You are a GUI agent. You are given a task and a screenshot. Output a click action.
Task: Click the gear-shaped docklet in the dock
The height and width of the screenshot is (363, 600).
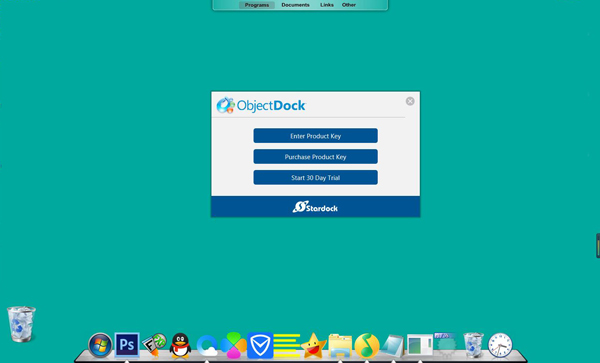(446, 345)
